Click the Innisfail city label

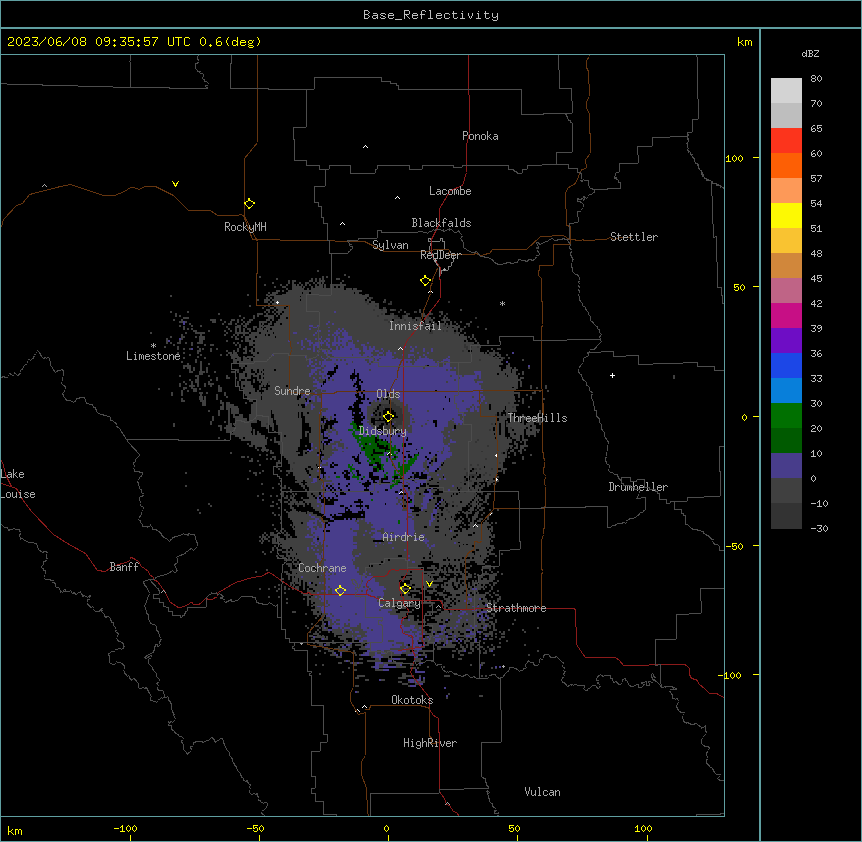pyautogui.click(x=415, y=326)
